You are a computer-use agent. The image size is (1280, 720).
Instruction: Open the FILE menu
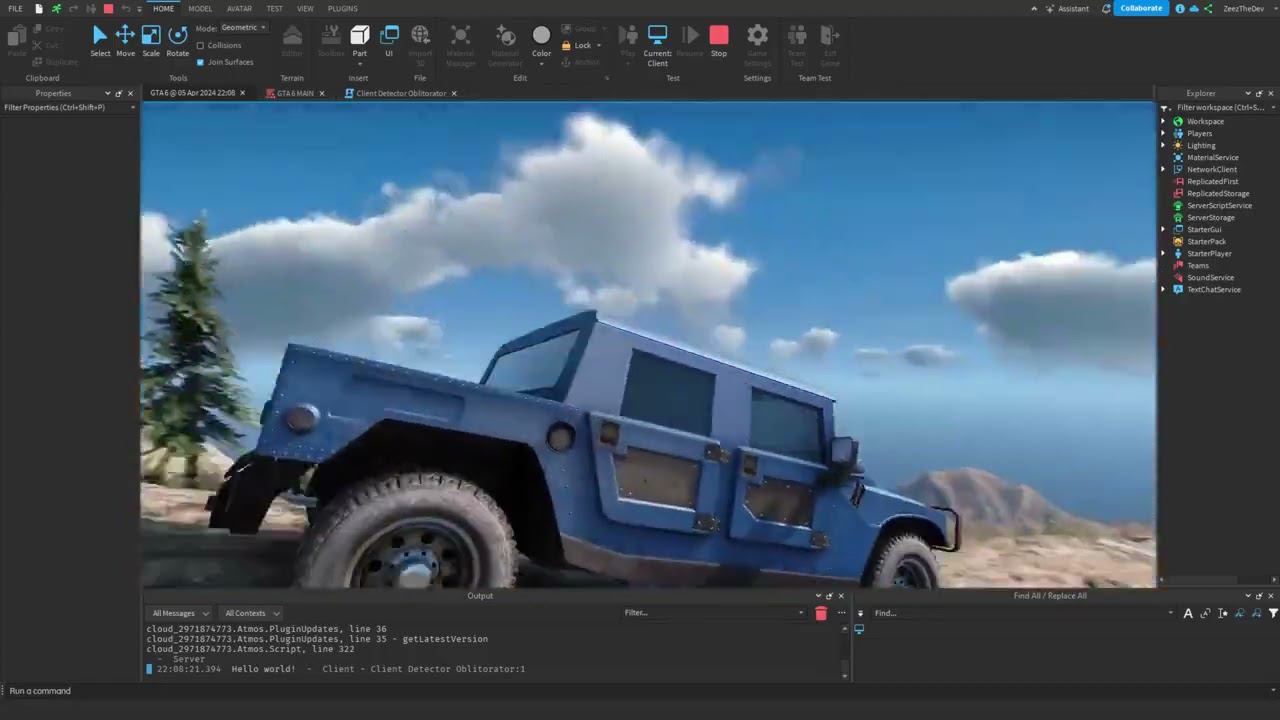click(x=15, y=8)
